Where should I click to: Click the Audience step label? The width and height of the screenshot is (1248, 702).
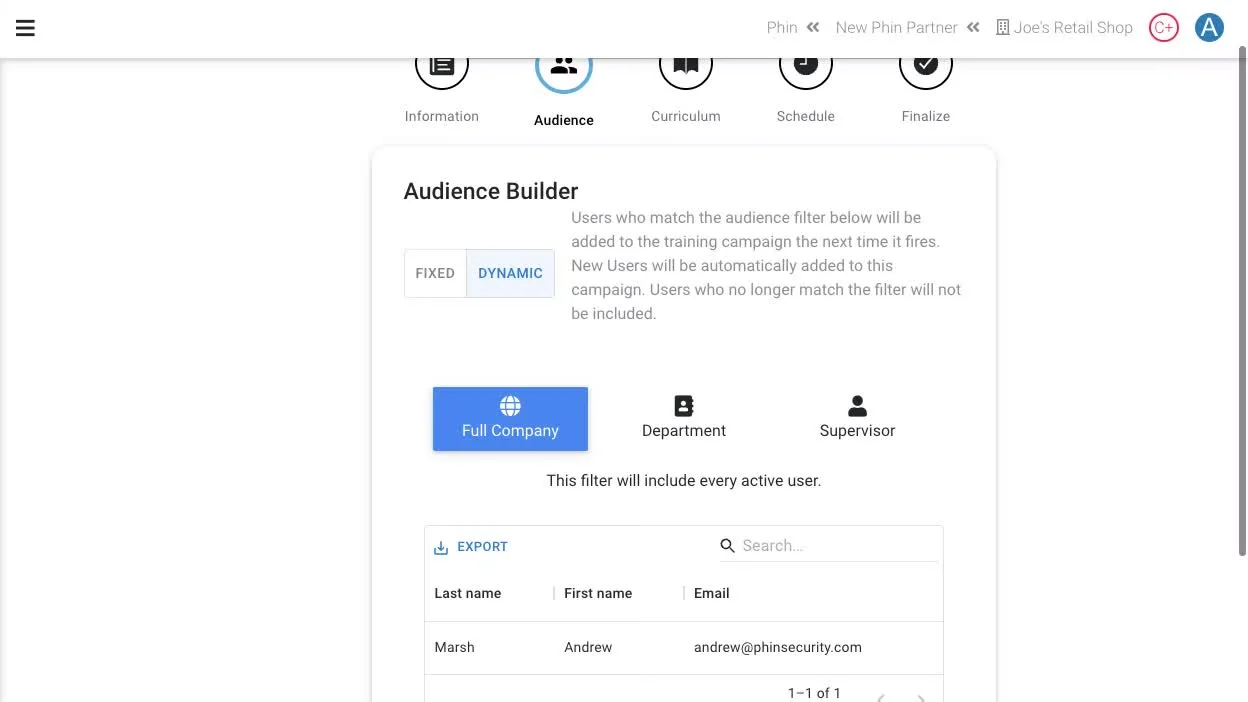(x=564, y=120)
